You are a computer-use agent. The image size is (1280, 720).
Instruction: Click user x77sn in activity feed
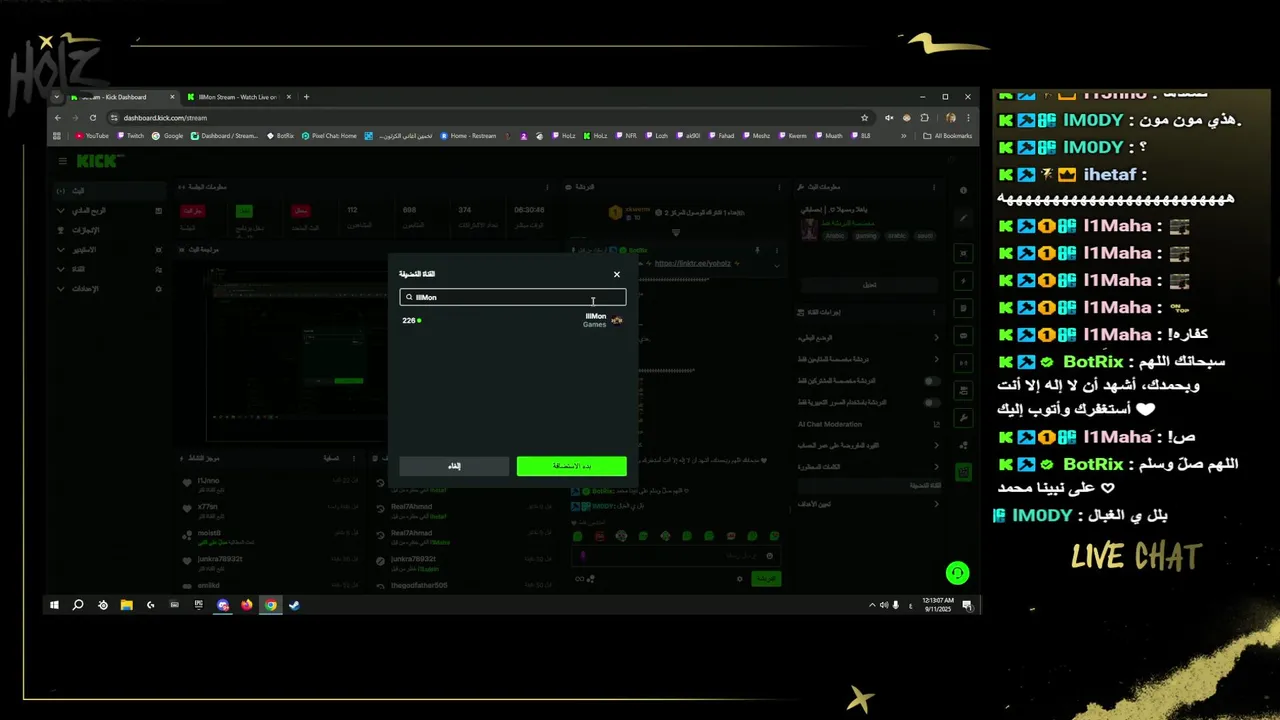207,507
